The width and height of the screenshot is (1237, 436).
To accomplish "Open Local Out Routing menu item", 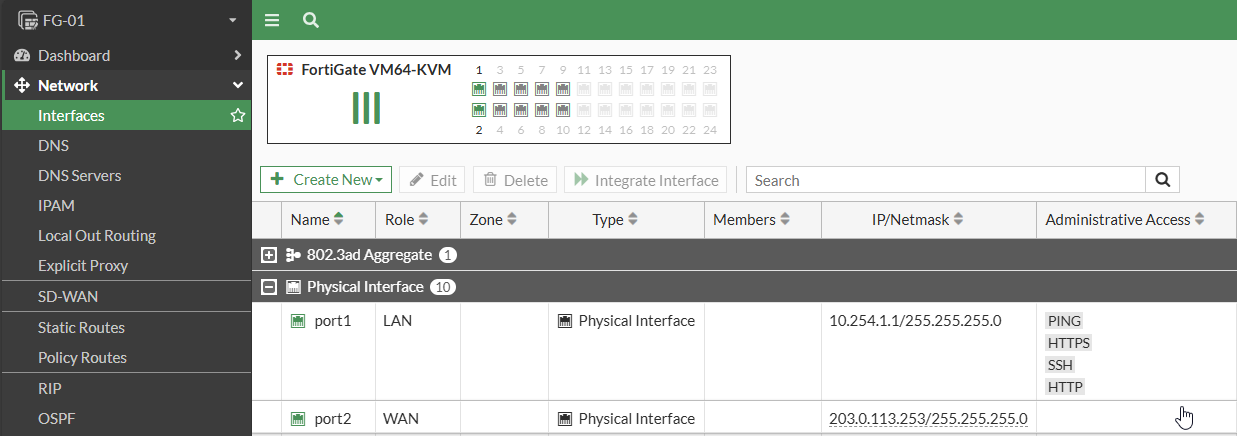I will 126,236.
